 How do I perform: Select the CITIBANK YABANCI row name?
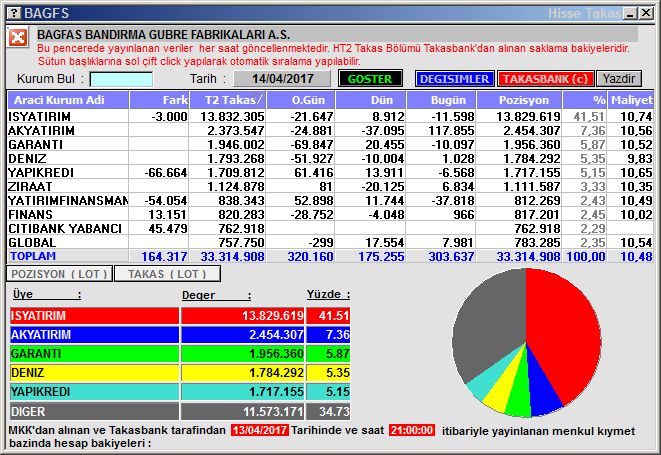point(65,228)
